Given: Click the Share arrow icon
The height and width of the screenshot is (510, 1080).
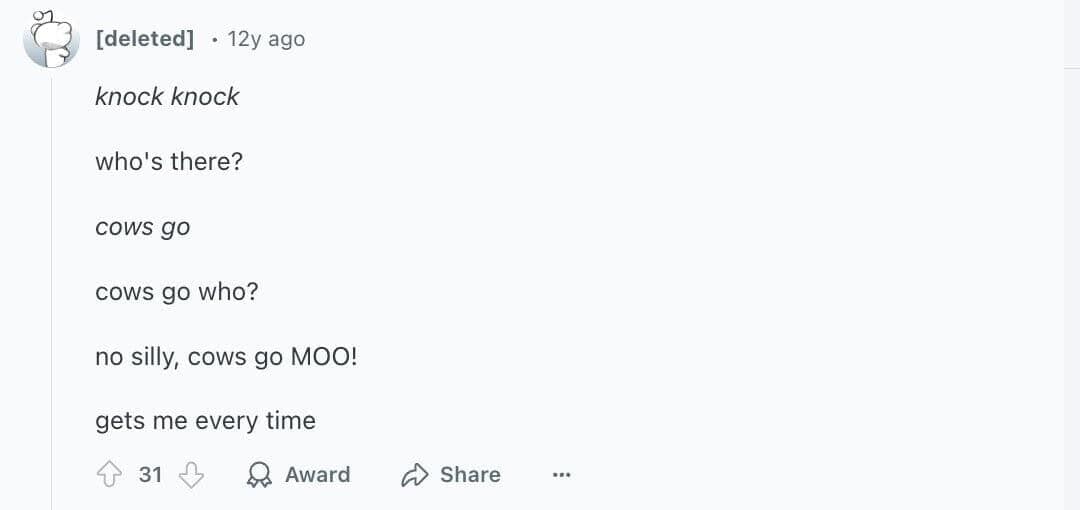Looking at the screenshot, I should pos(414,475).
